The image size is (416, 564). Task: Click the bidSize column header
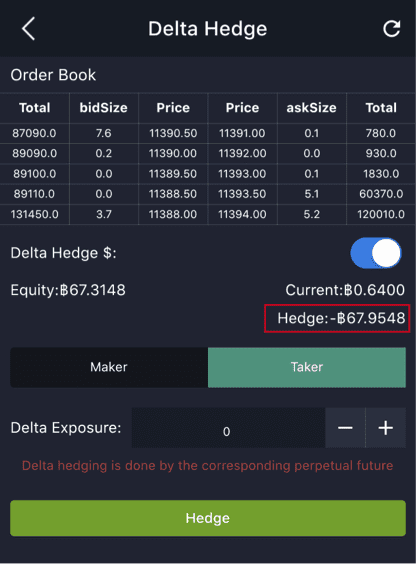(104, 108)
